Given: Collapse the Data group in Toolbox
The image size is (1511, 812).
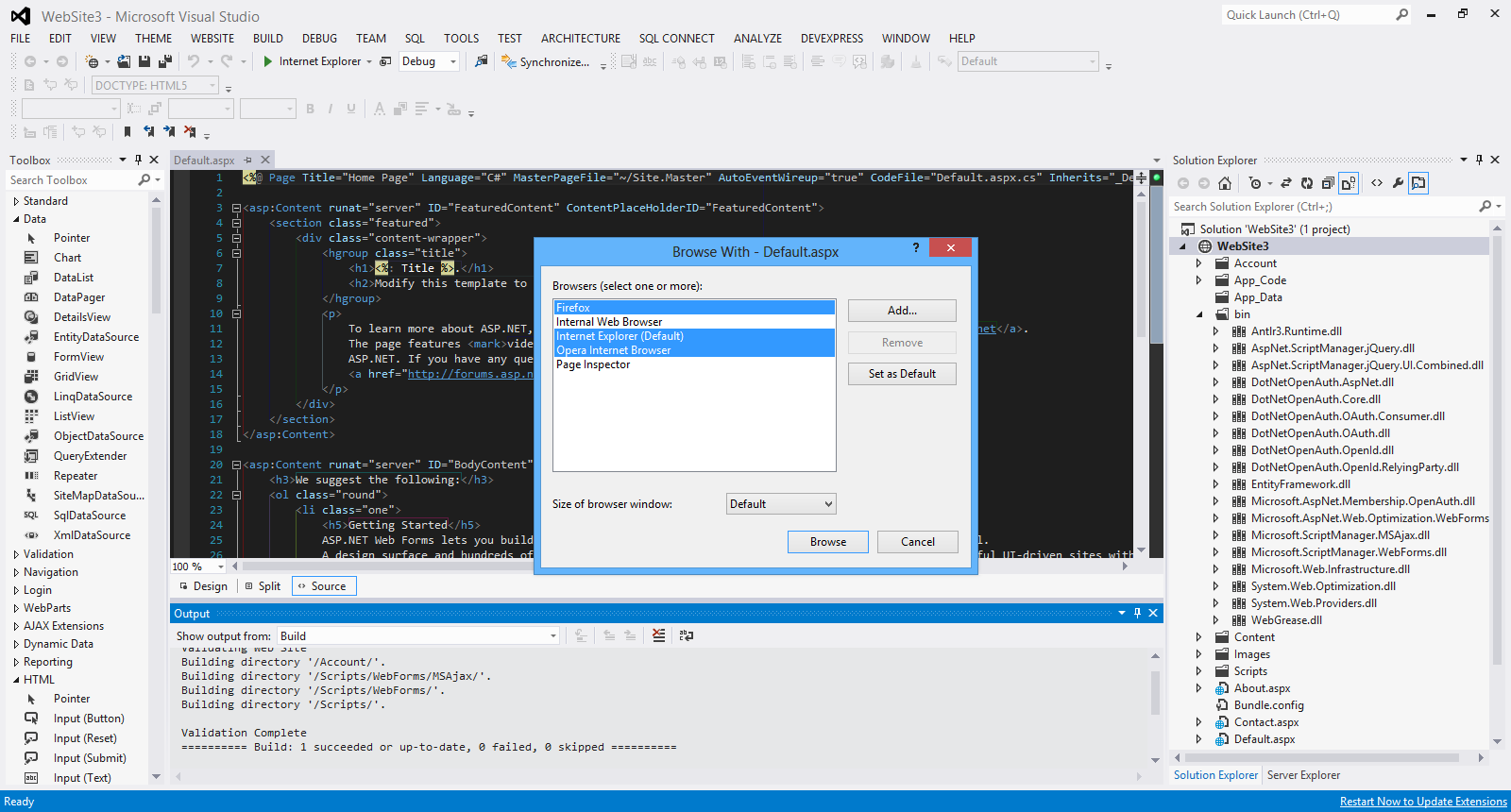Looking at the screenshot, I should [16, 219].
